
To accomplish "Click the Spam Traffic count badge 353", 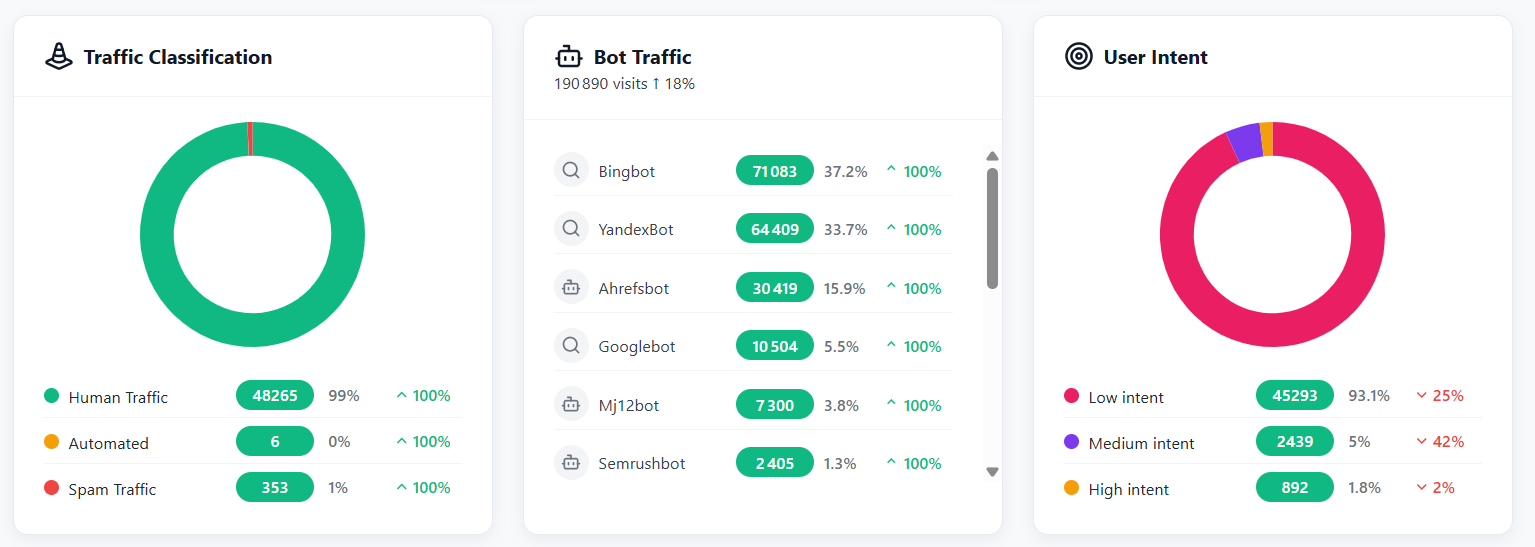I will click(x=275, y=488).
